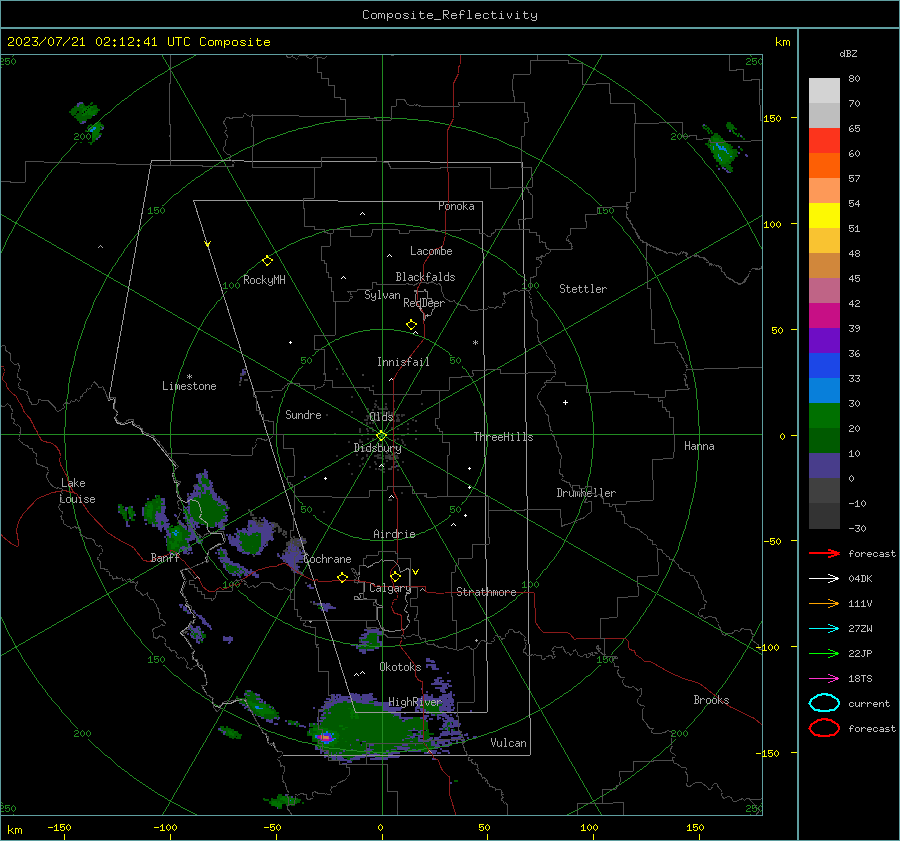Click the red forecast arrow legend icon
This screenshot has height=841, width=900.
pyautogui.click(x=824, y=553)
